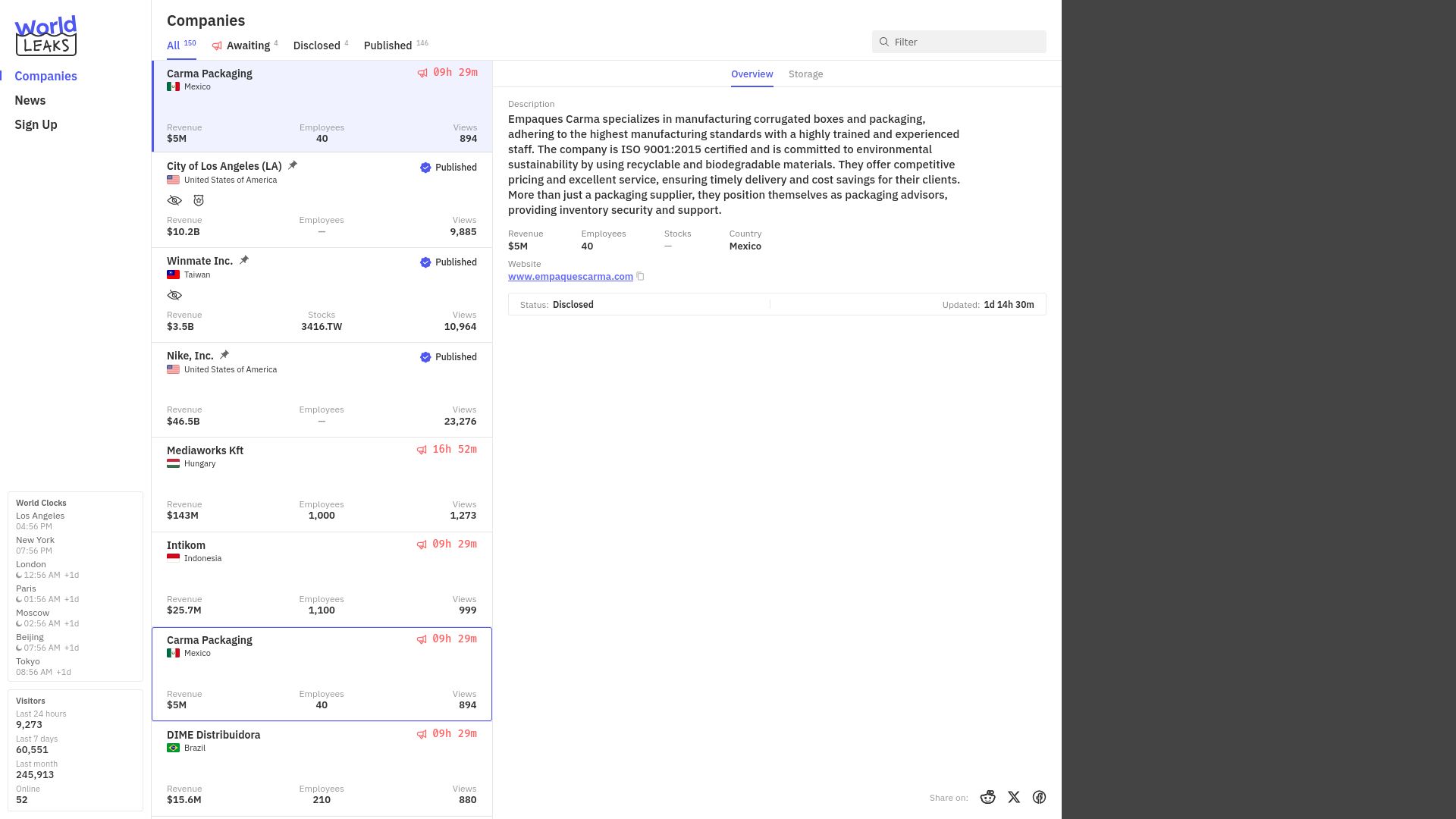Click into the Filter search field
The width and height of the screenshot is (1456, 819).
pyautogui.click(x=959, y=42)
